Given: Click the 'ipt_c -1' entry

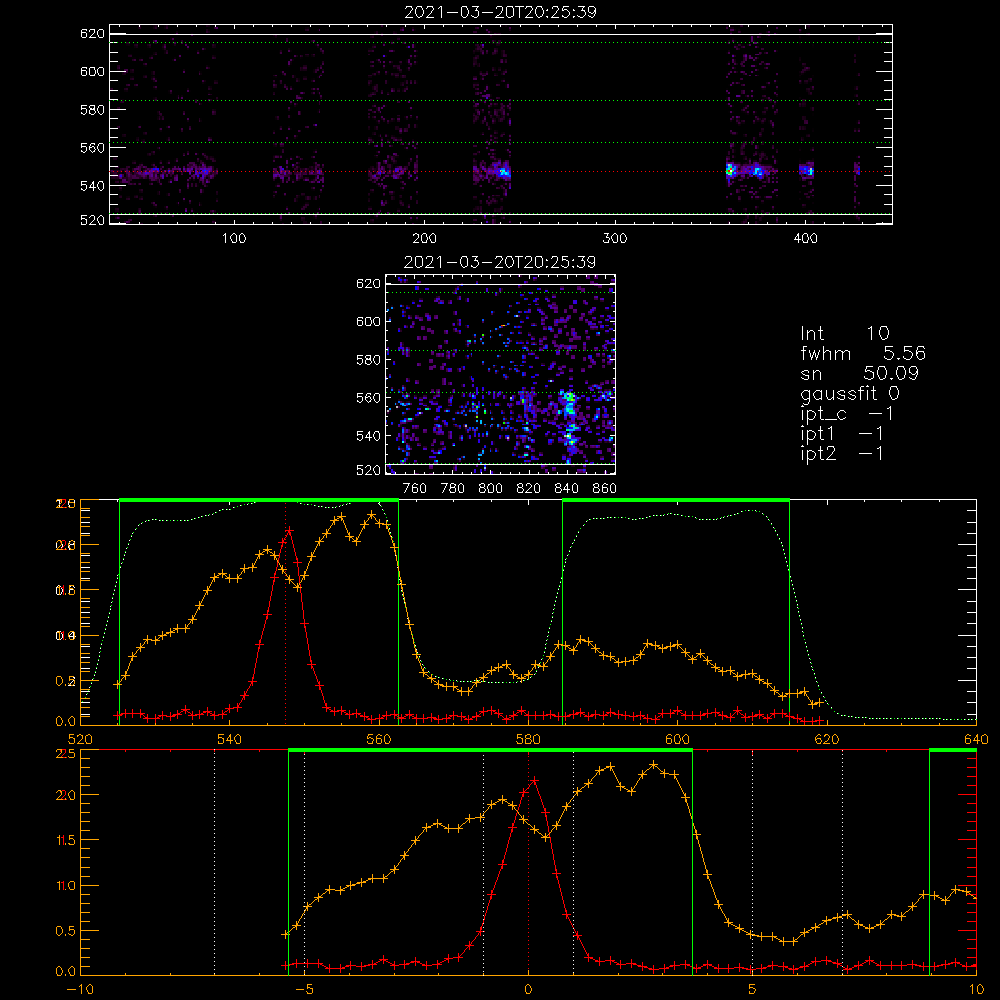Looking at the screenshot, I should point(847,414).
